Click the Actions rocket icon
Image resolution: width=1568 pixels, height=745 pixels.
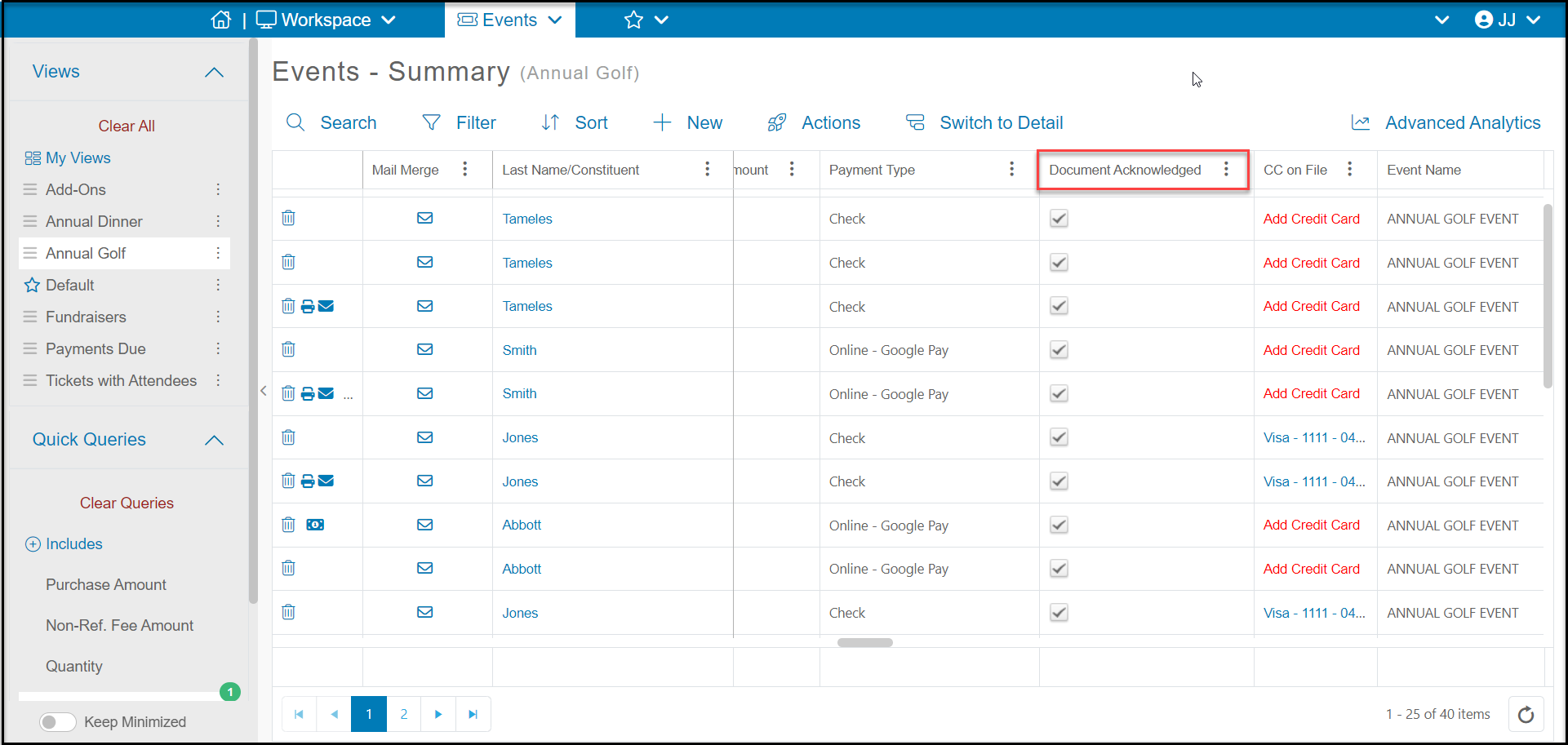tap(777, 122)
